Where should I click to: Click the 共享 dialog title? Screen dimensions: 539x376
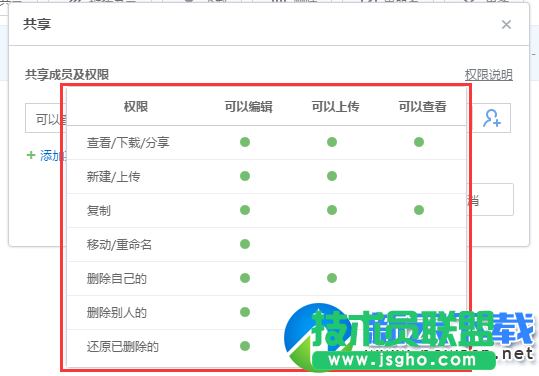click(37, 24)
